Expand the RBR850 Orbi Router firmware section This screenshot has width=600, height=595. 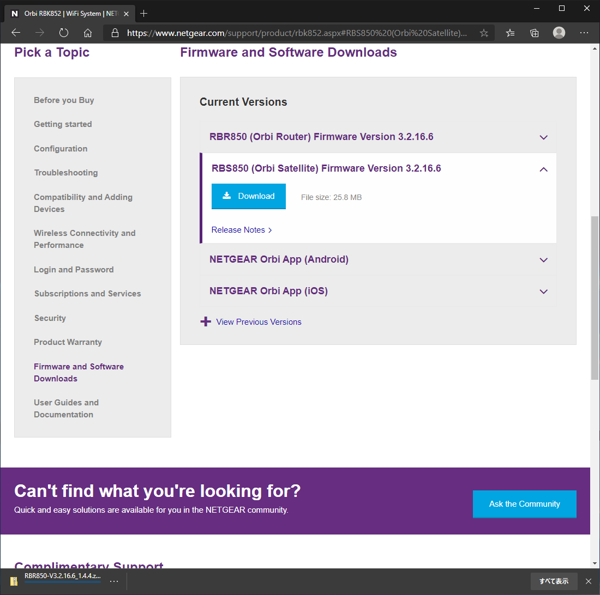click(x=378, y=137)
